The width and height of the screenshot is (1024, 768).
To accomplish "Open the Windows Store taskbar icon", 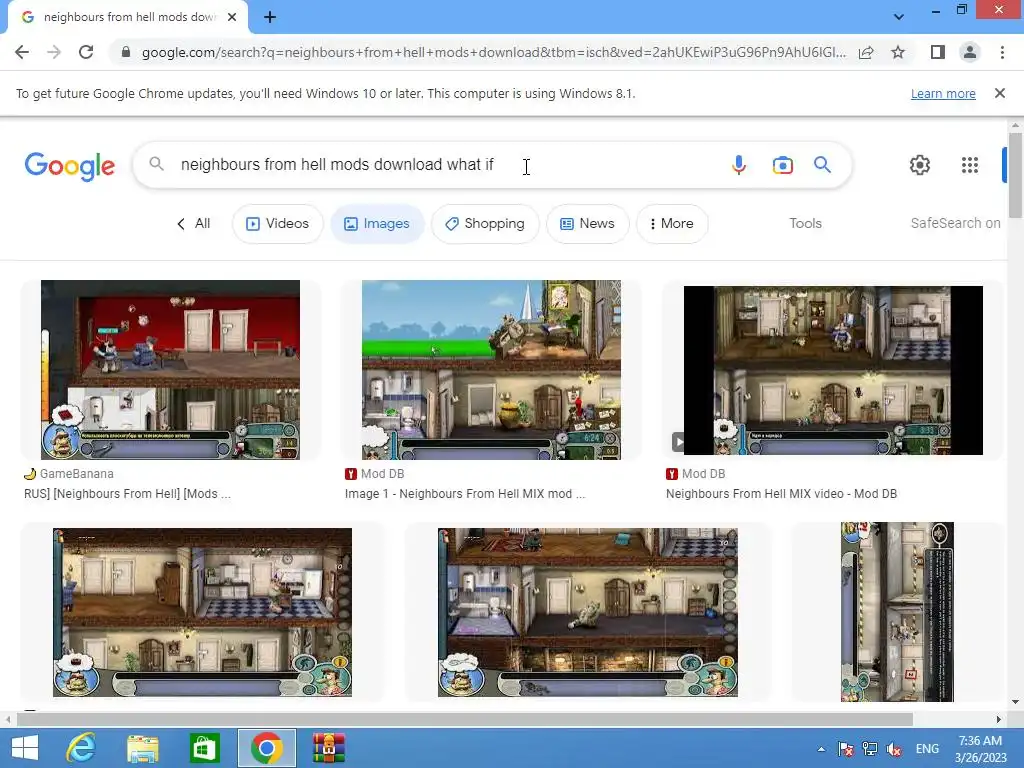I will point(204,748).
